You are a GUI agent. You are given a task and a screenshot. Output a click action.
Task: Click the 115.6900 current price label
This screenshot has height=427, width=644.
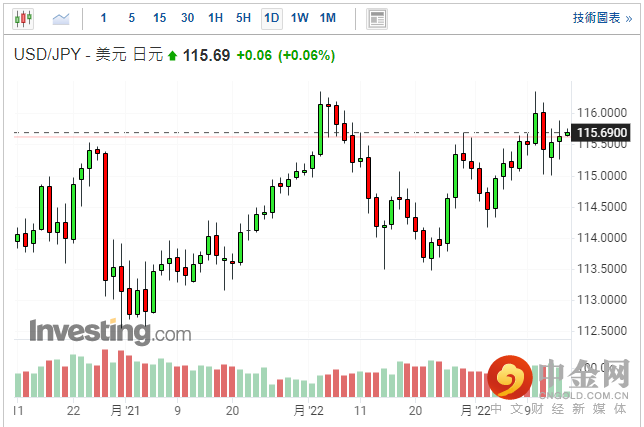point(603,132)
